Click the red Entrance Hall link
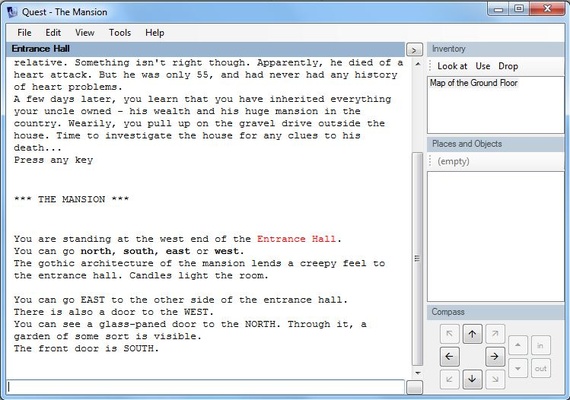 tap(296, 239)
